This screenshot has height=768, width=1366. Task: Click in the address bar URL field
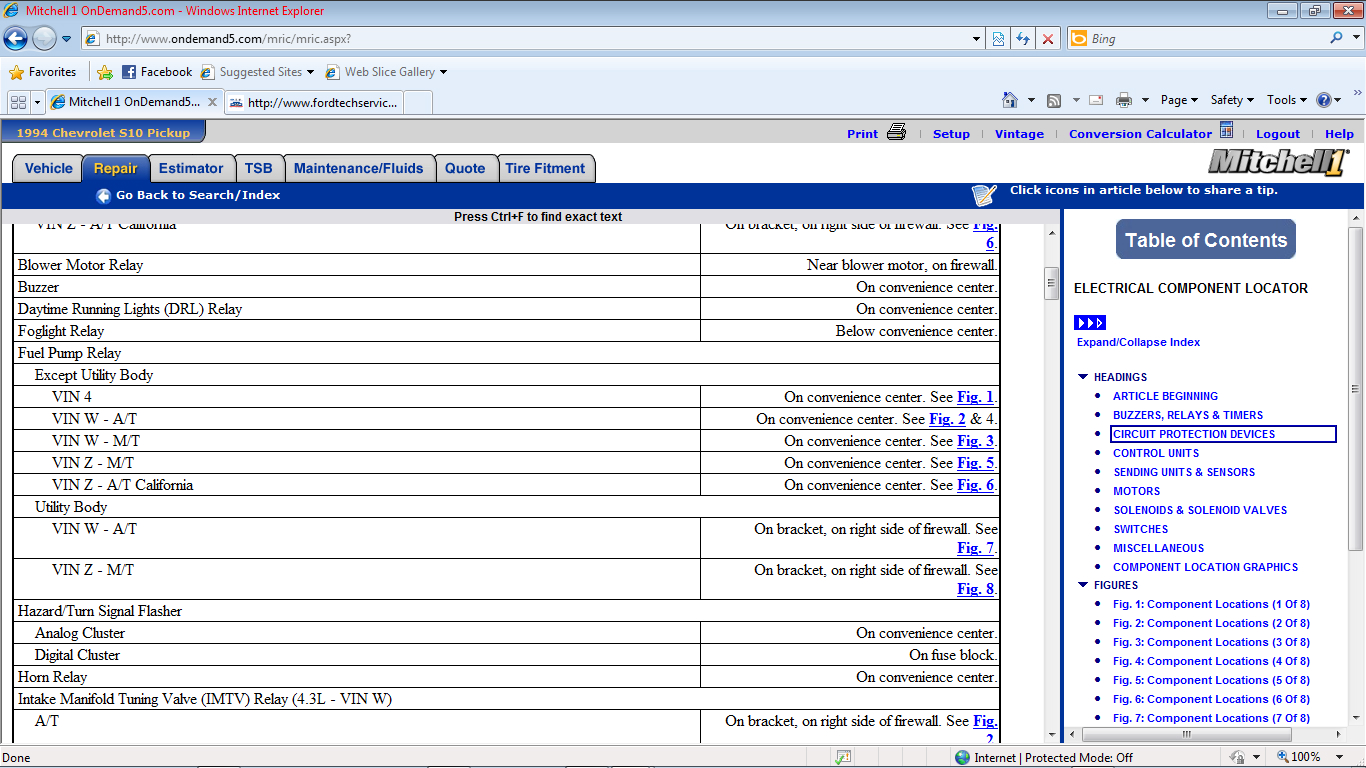coord(535,39)
